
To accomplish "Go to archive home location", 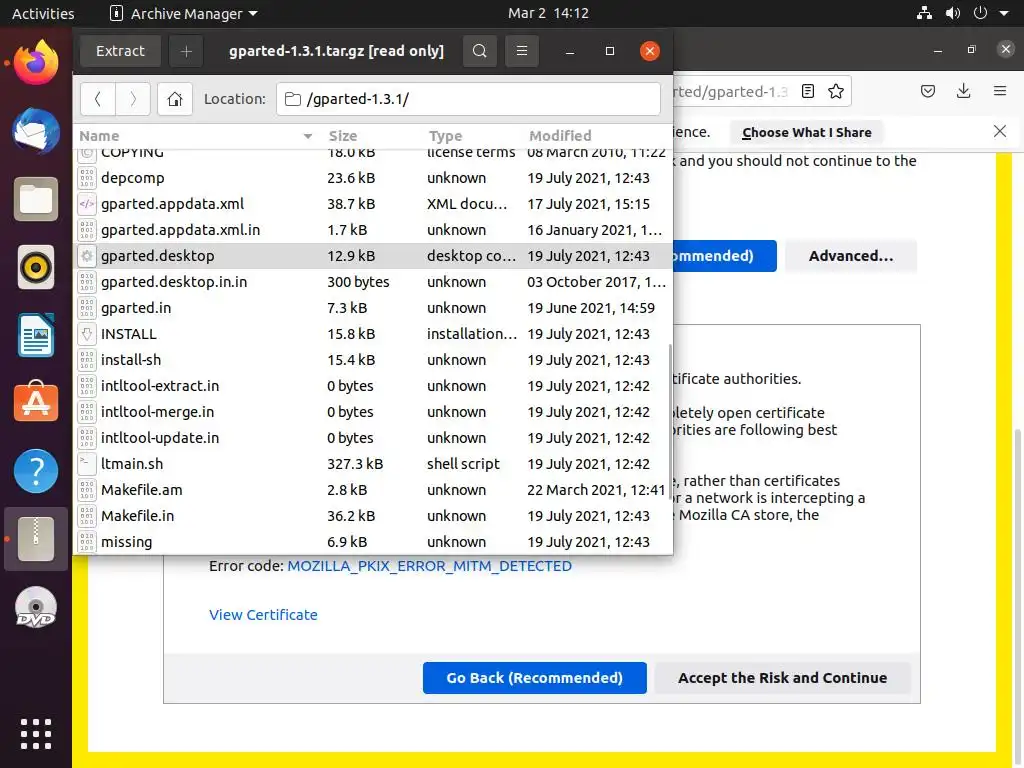I will click(174, 99).
